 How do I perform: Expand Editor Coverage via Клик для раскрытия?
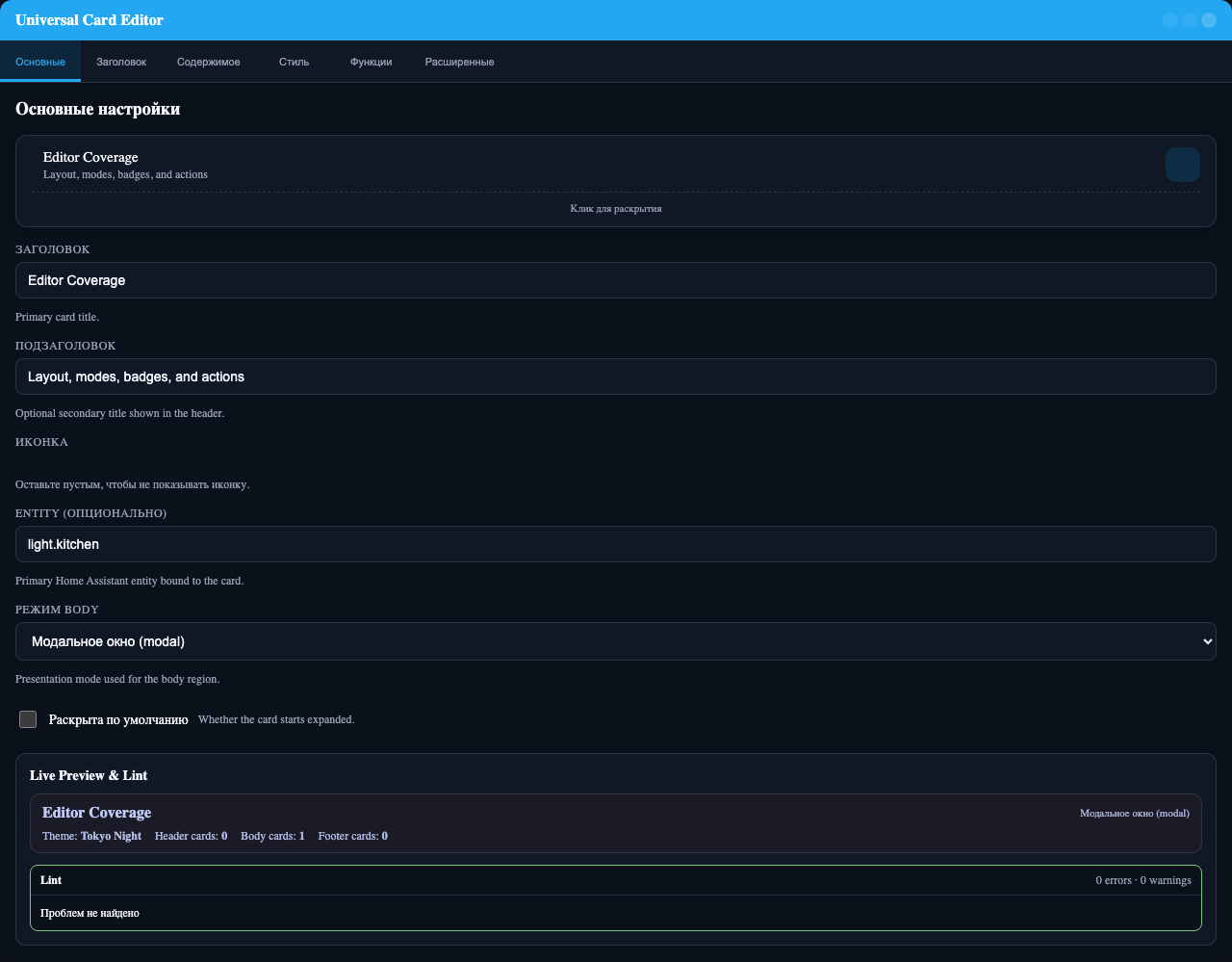point(616,208)
